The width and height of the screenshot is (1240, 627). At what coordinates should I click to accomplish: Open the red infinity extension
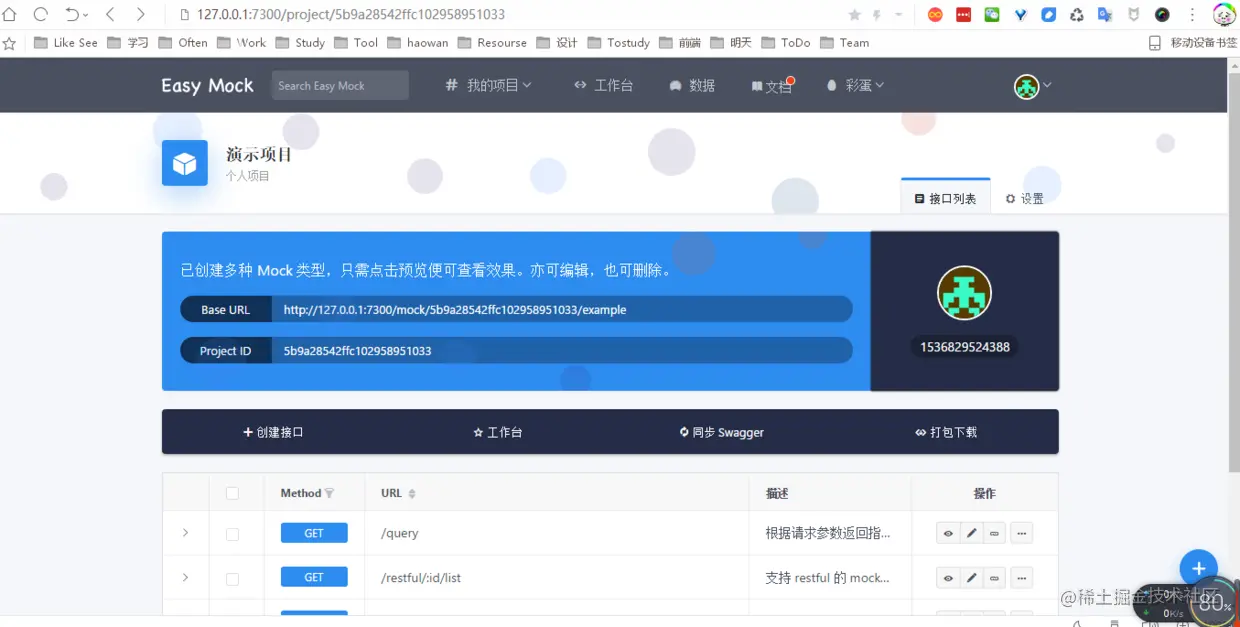[x=935, y=15]
